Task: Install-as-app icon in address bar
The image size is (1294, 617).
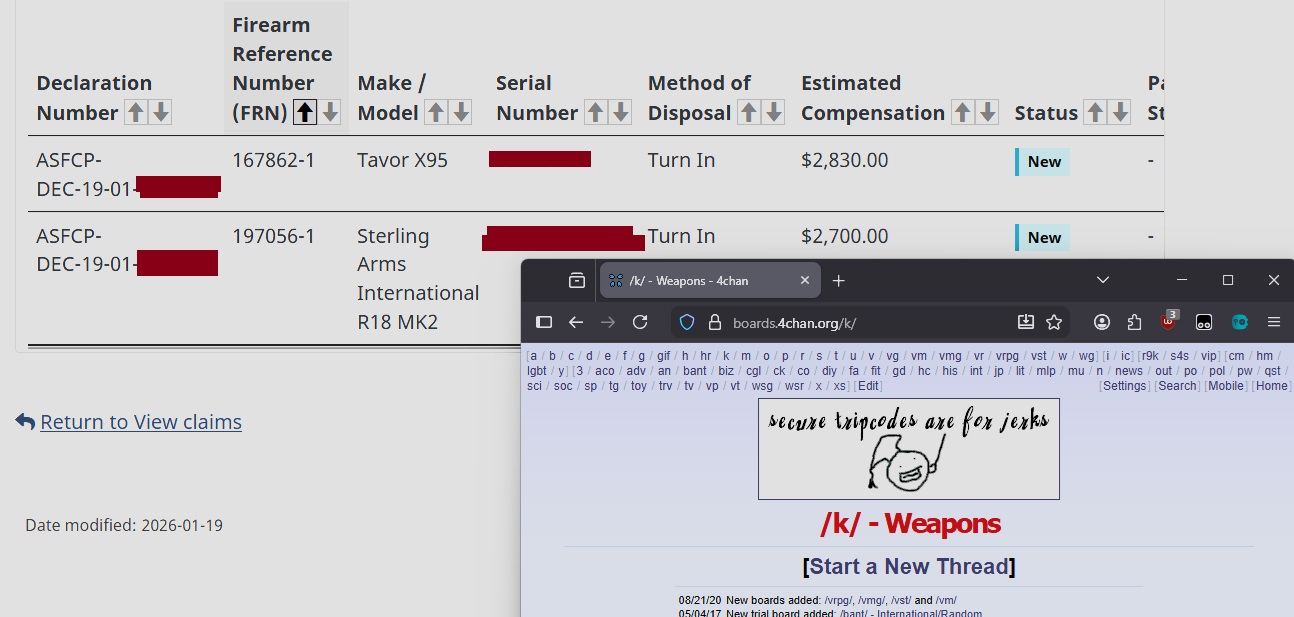Action: (x=1025, y=322)
